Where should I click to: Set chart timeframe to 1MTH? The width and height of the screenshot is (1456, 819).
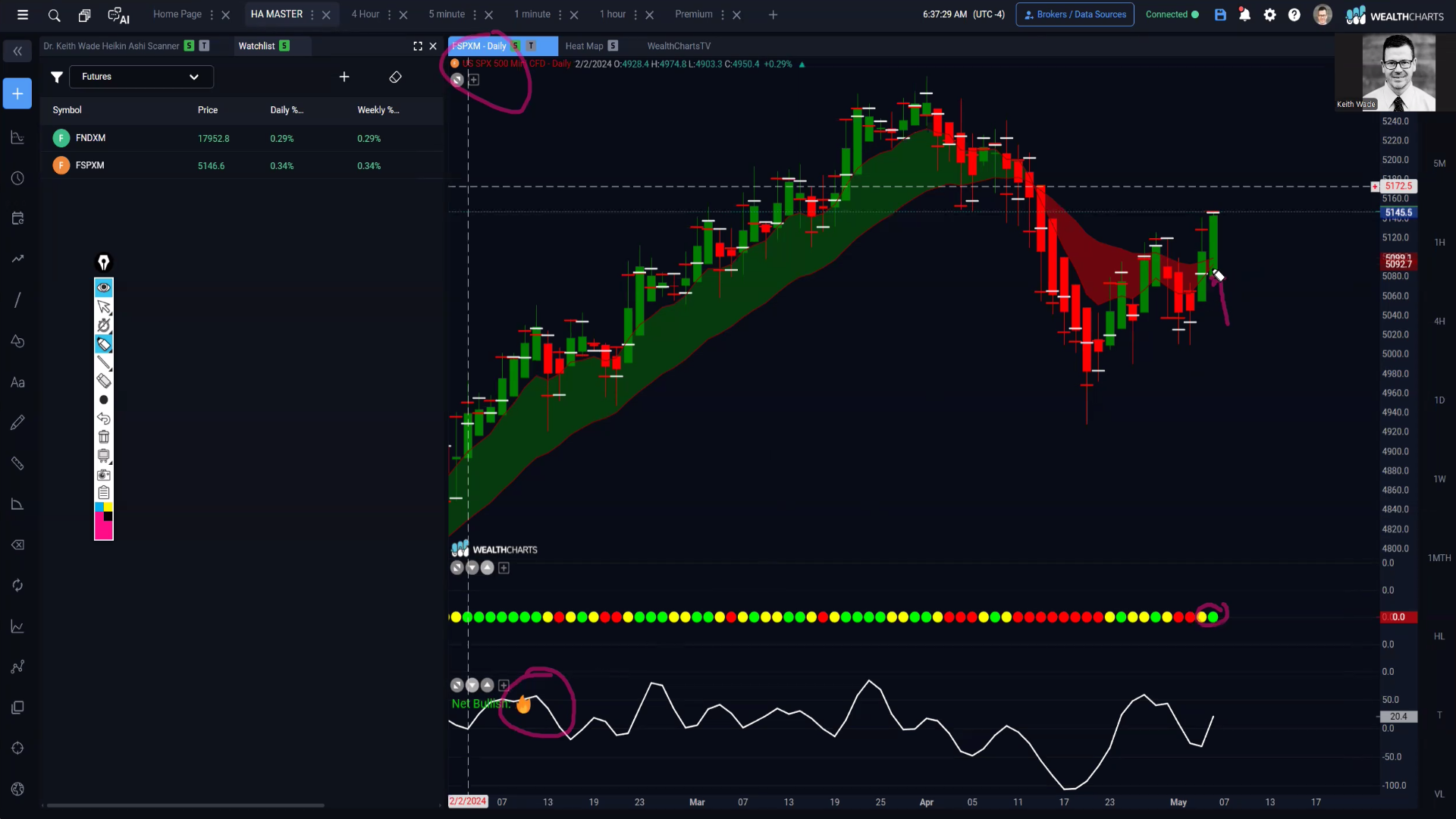pos(1439,558)
